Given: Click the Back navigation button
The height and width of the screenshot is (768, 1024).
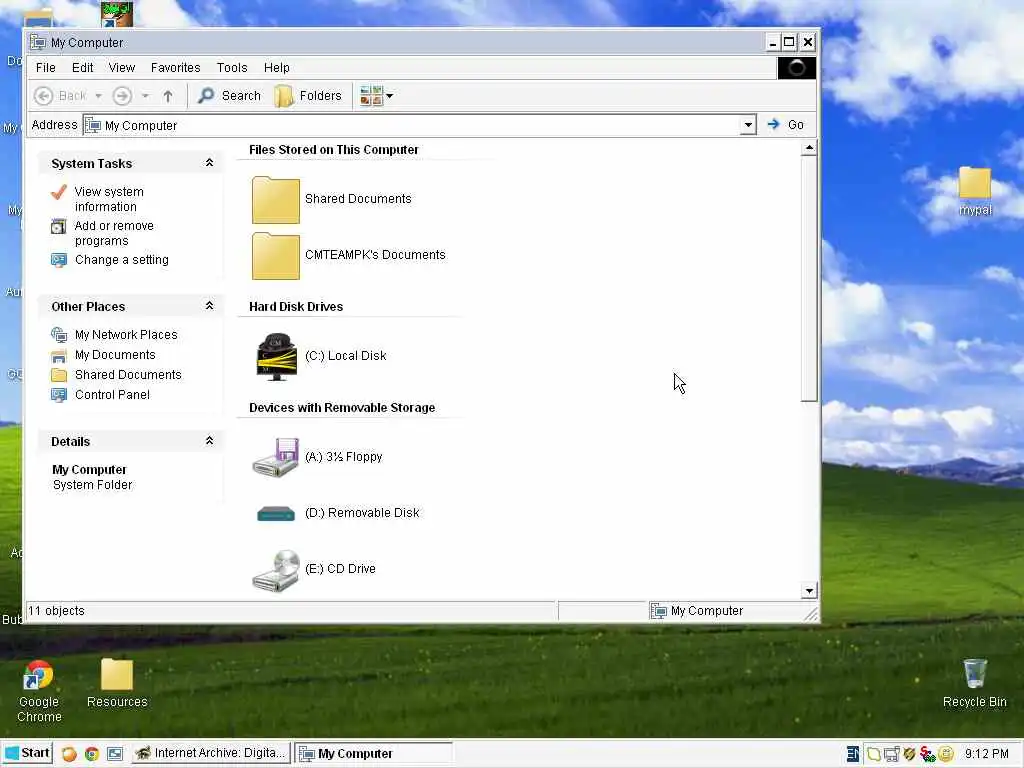Looking at the screenshot, I should pyautogui.click(x=60, y=96).
